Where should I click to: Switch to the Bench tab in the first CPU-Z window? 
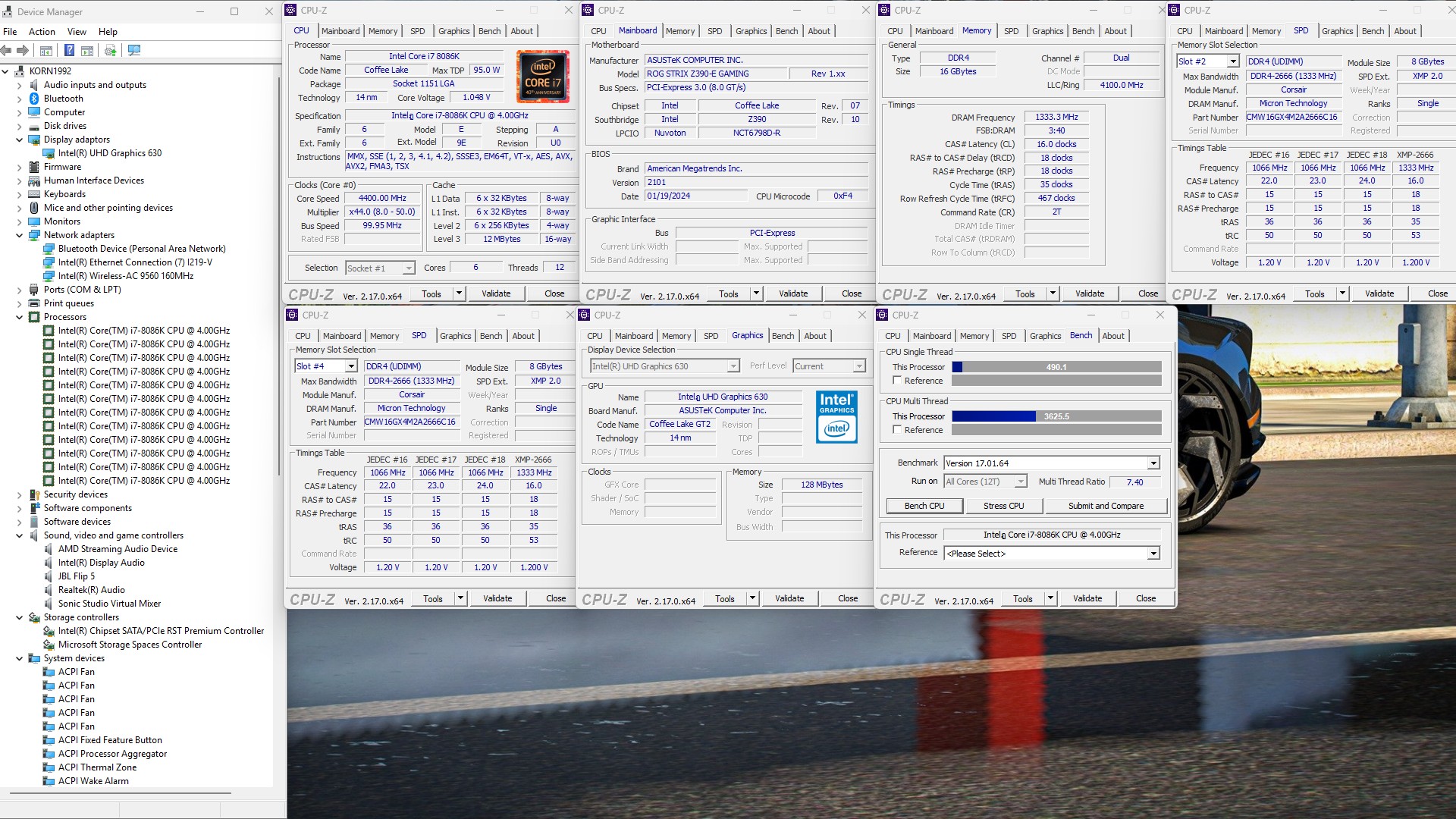[x=489, y=31]
